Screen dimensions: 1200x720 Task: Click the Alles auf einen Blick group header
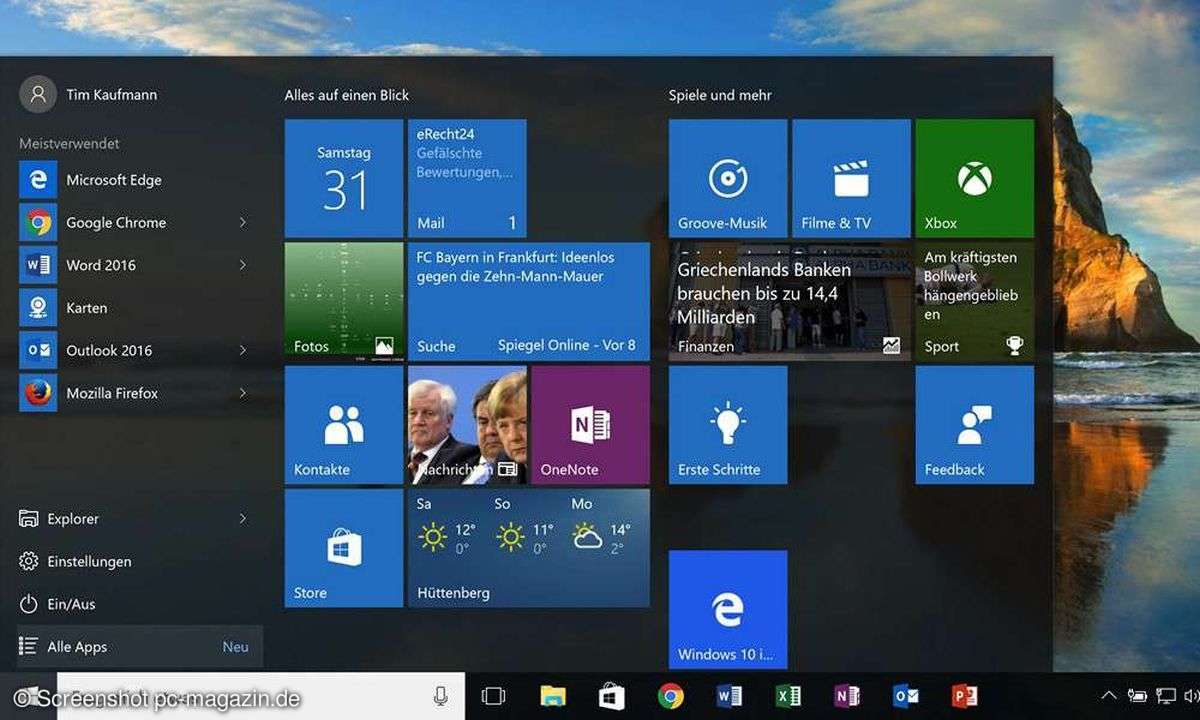click(347, 95)
